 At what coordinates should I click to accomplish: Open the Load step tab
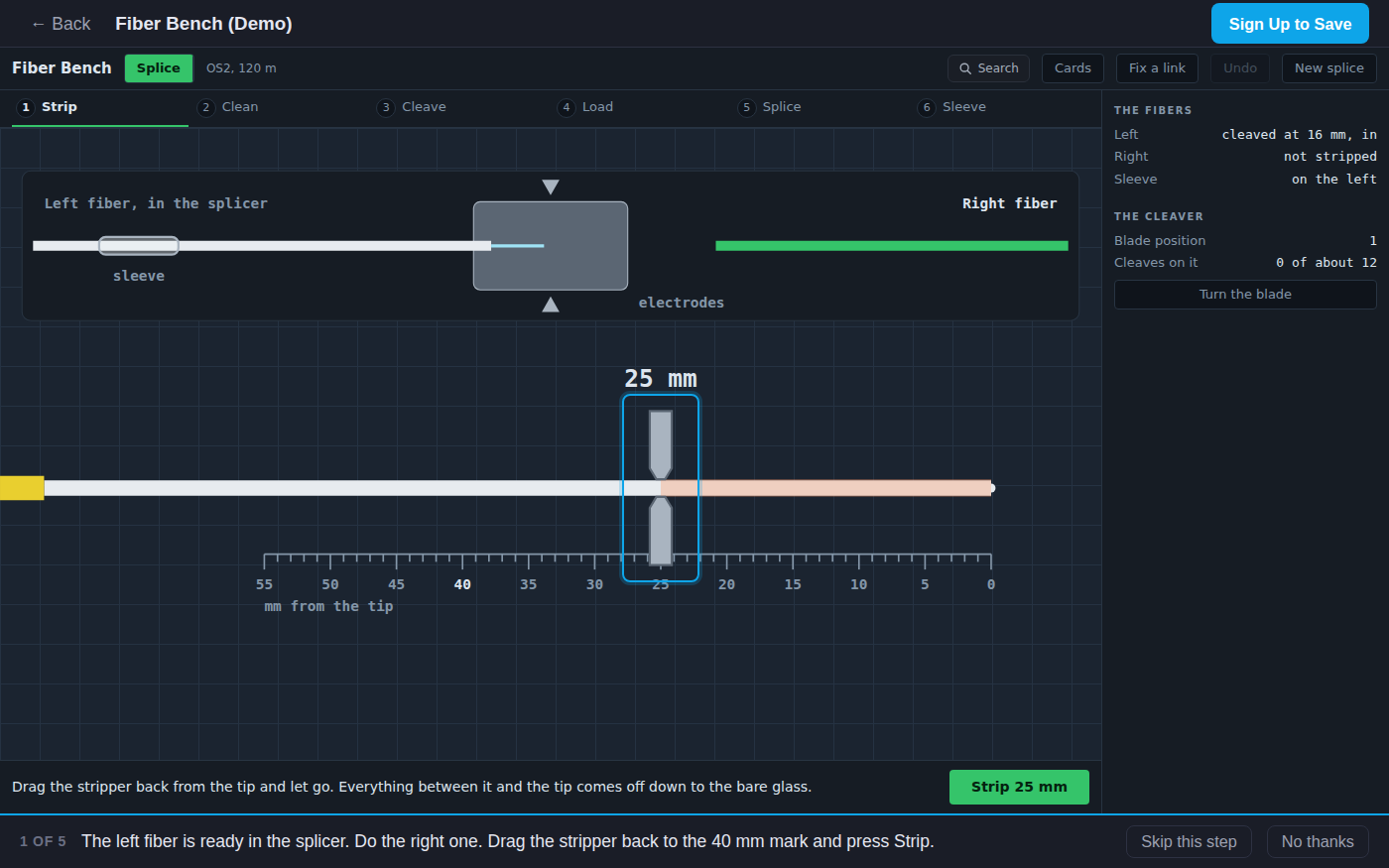click(641, 107)
